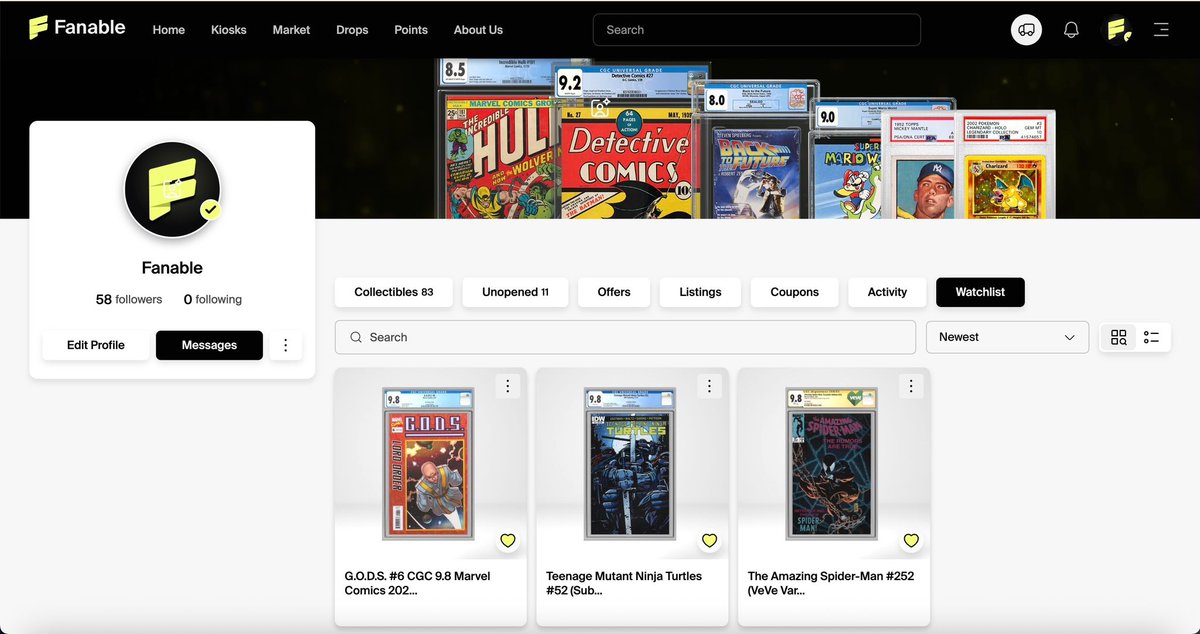View 58 followers list

point(129,299)
